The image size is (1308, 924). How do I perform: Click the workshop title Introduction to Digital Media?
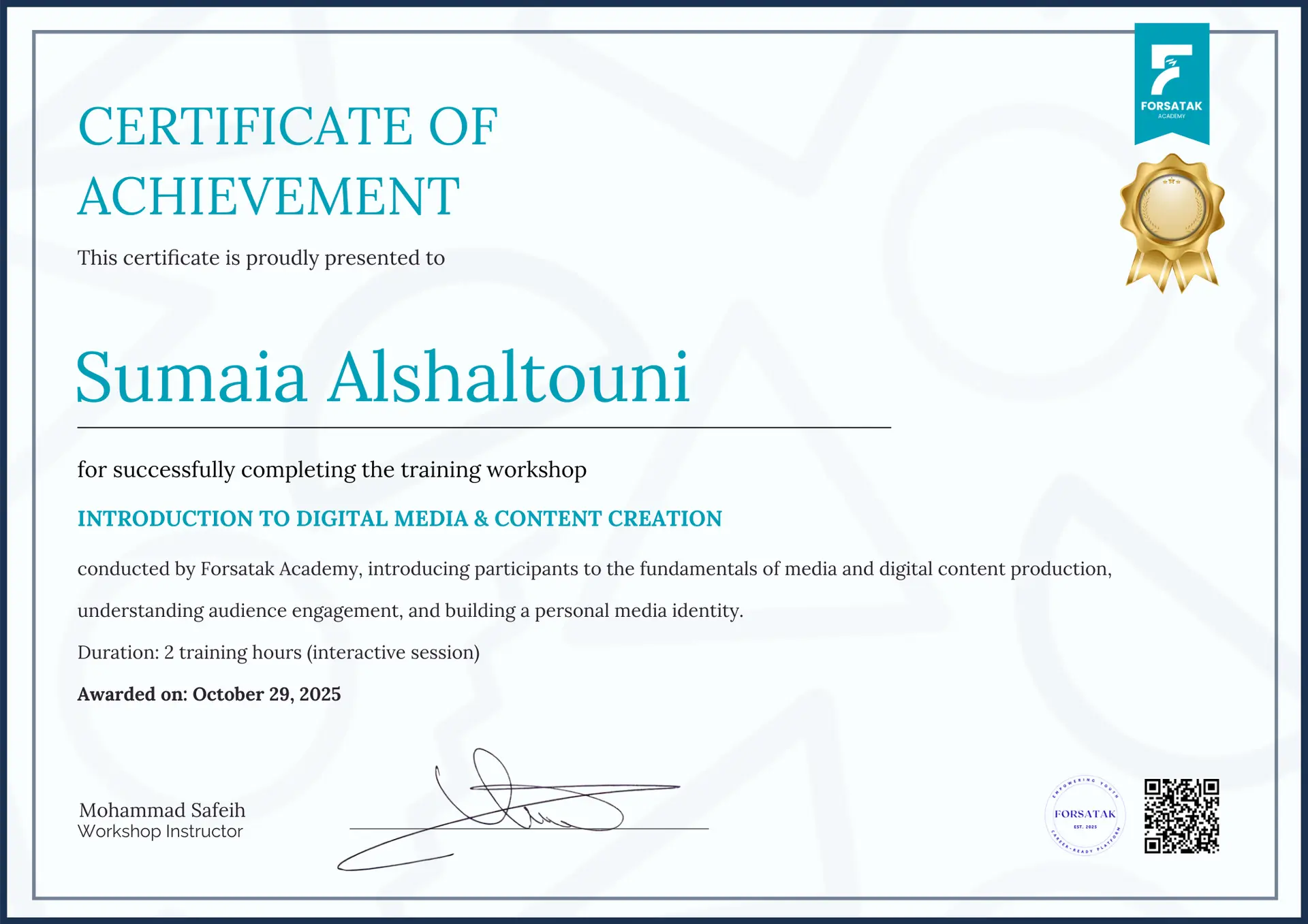click(399, 519)
